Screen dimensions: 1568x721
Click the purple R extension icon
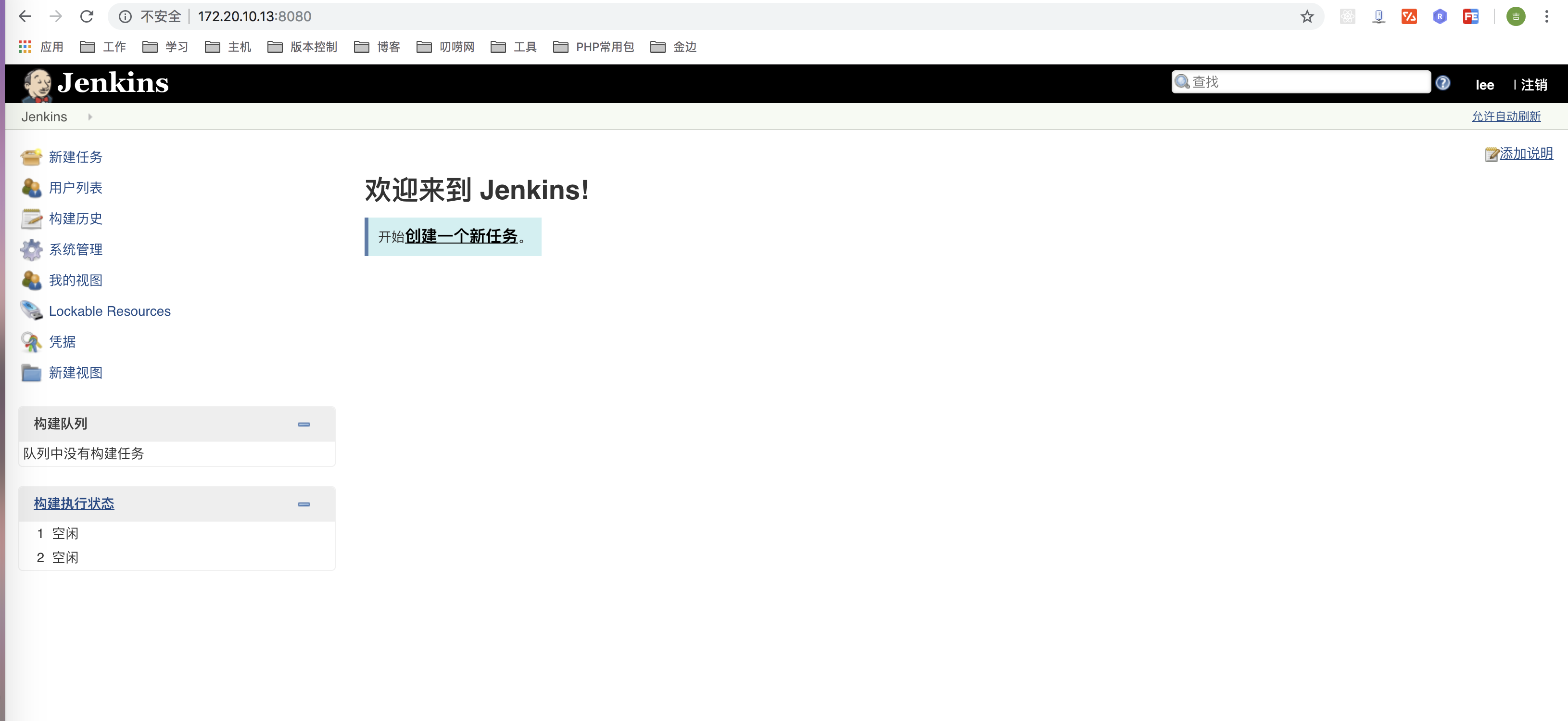click(1440, 16)
